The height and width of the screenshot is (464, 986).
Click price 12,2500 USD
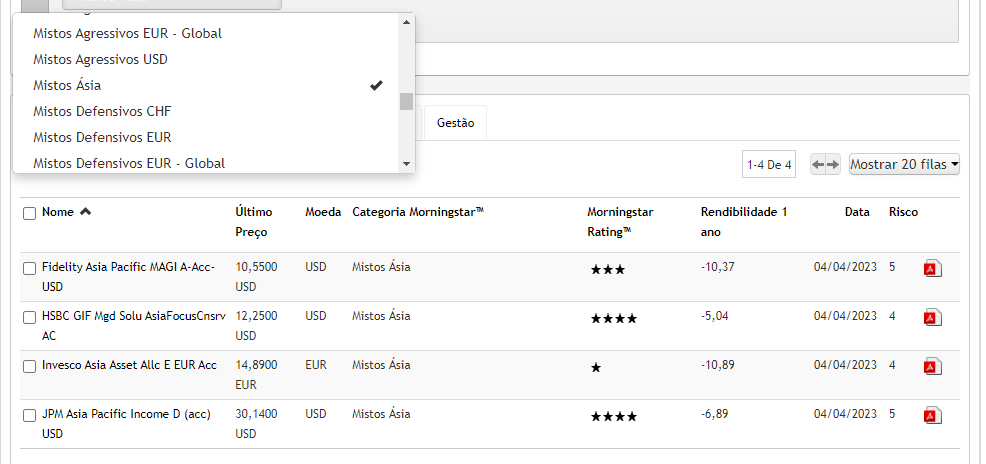point(256,326)
